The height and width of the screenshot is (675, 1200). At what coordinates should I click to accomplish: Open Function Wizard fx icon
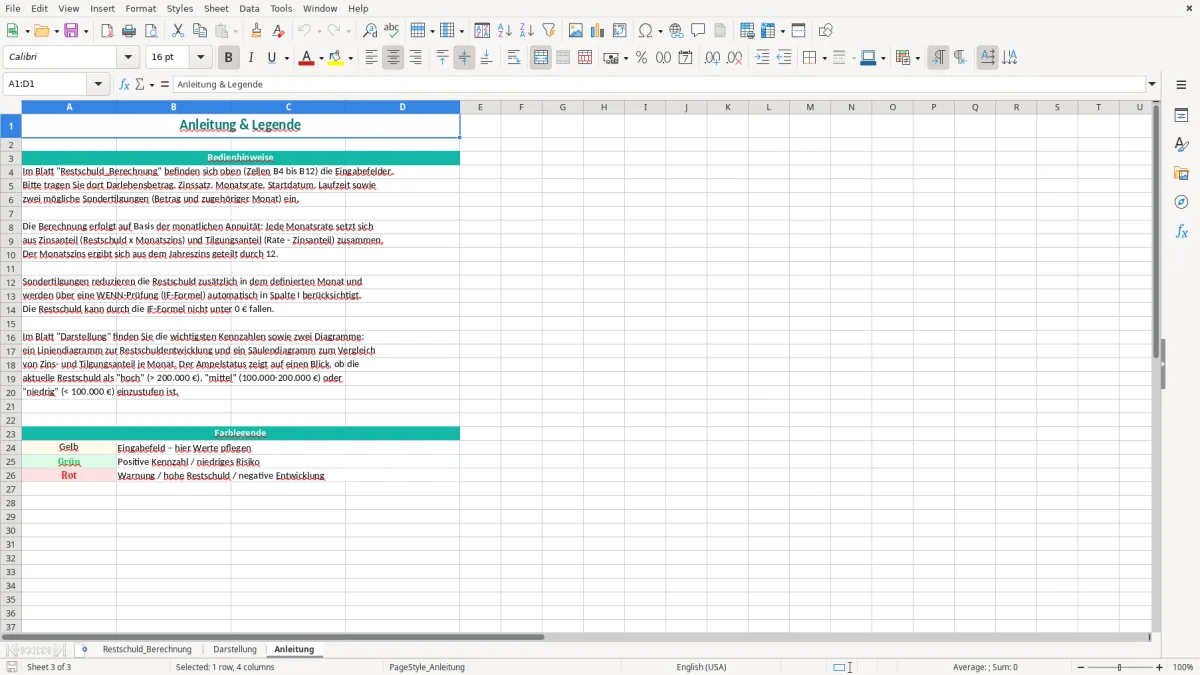(x=124, y=84)
